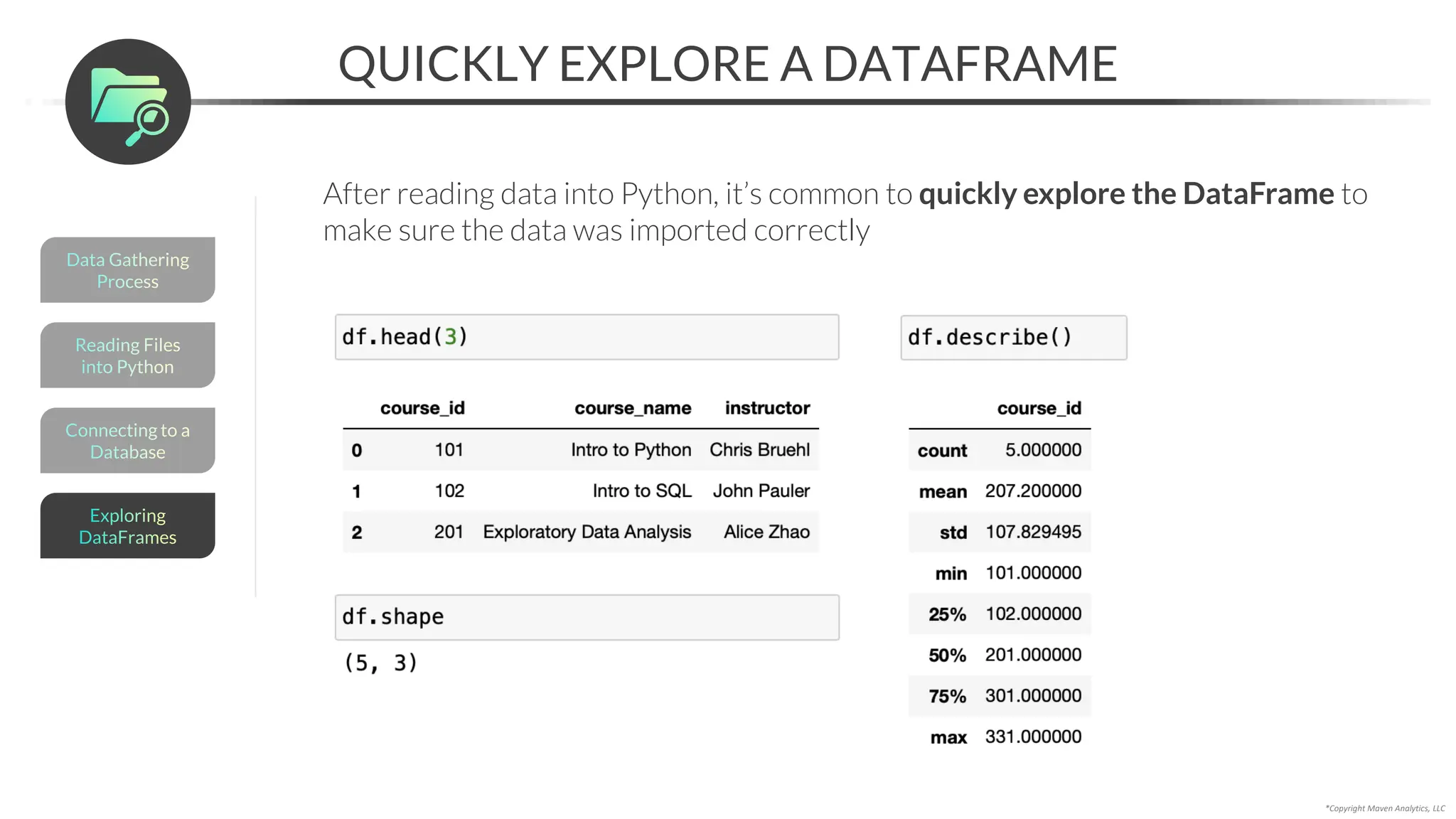Click the count row label

942,451
